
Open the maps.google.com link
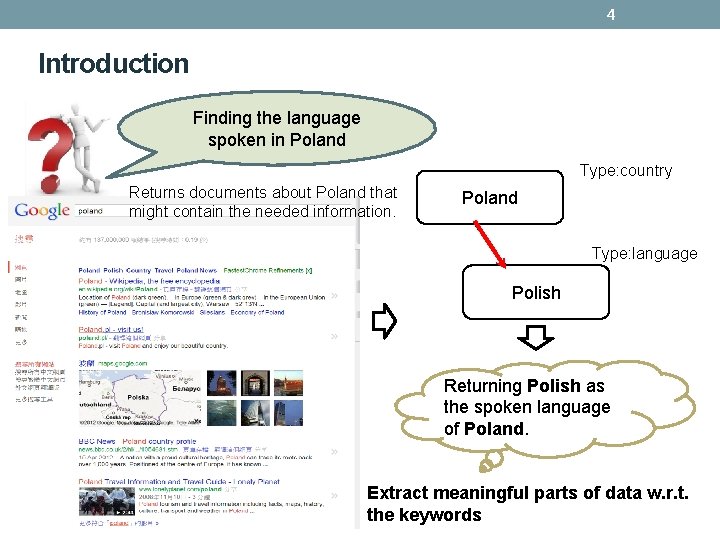coord(123,363)
